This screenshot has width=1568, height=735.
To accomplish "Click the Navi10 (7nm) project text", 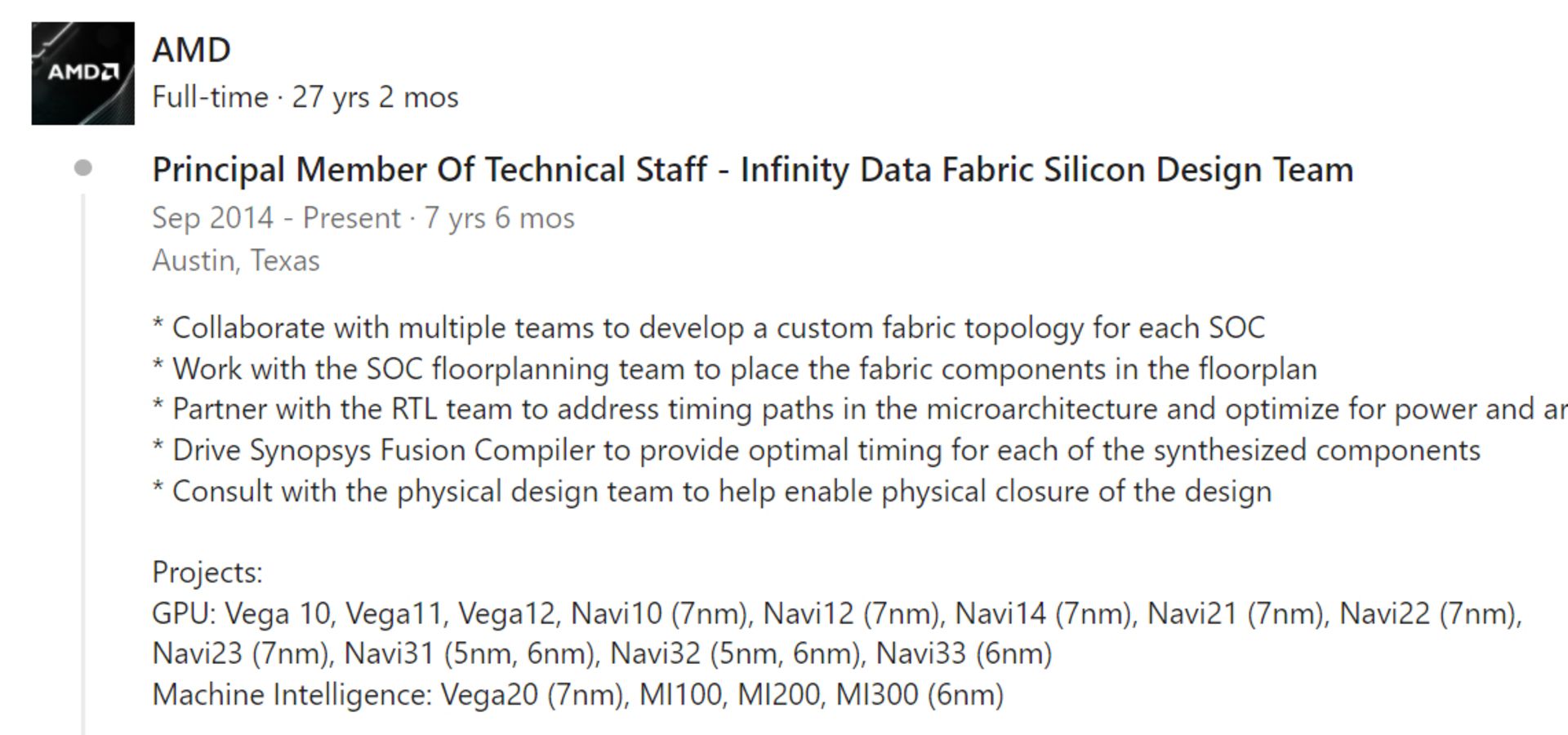I will point(661,613).
